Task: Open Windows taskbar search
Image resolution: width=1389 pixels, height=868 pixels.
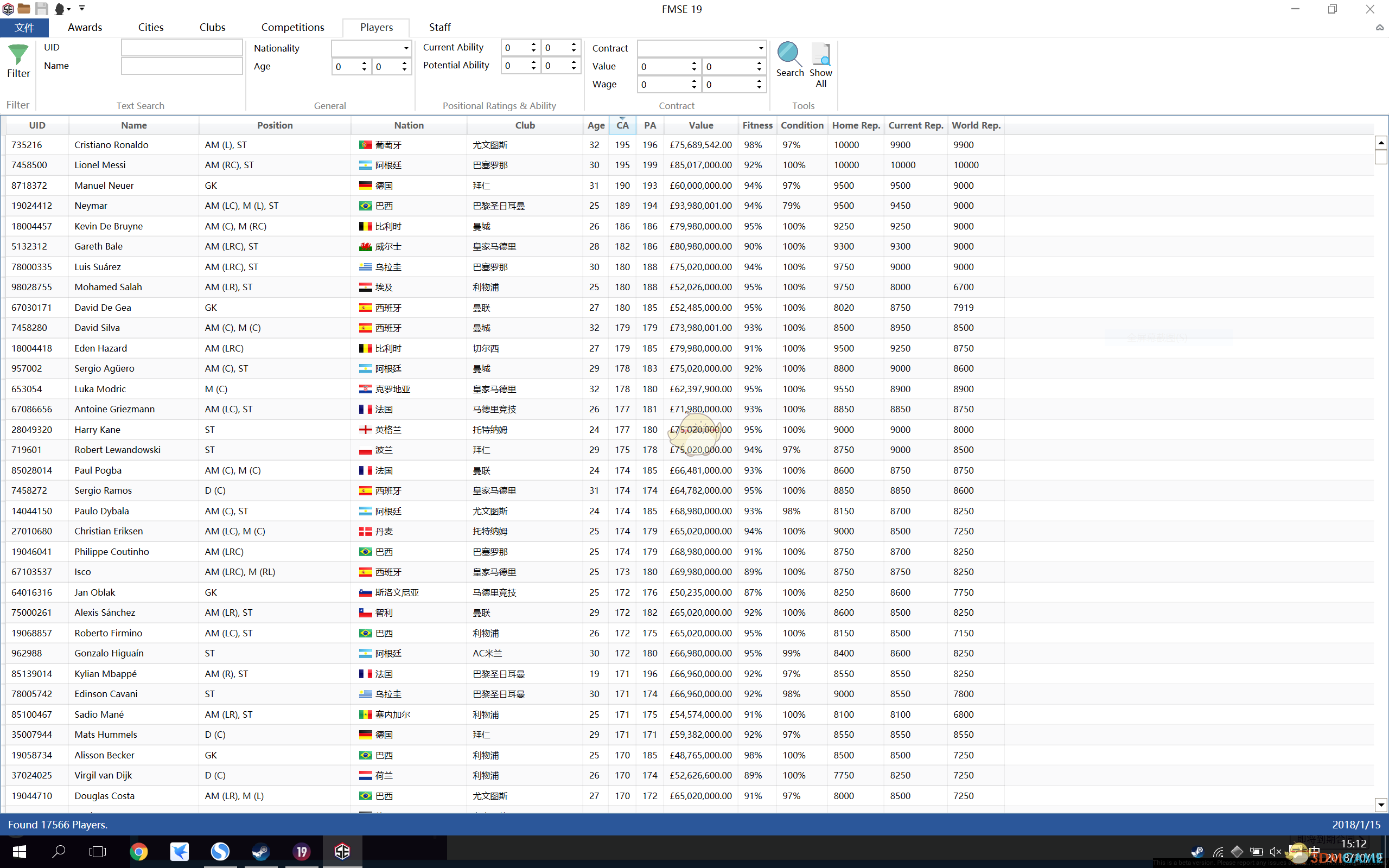Action: [x=59, y=851]
